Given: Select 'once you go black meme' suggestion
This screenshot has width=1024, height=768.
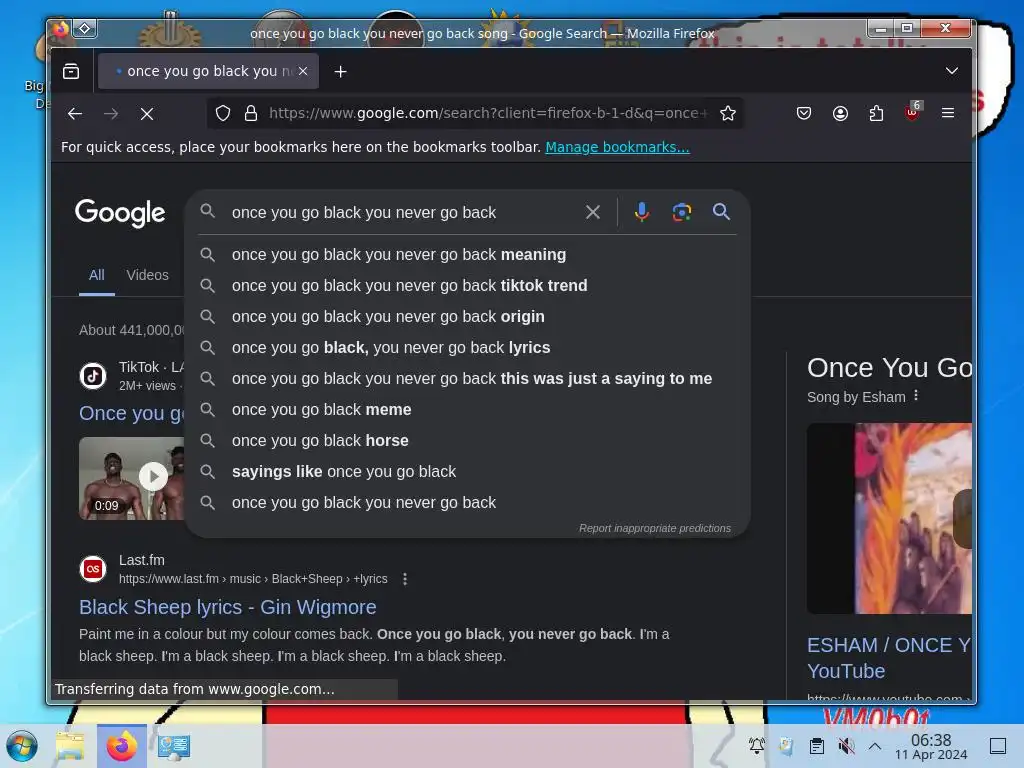Looking at the screenshot, I should point(468,409).
